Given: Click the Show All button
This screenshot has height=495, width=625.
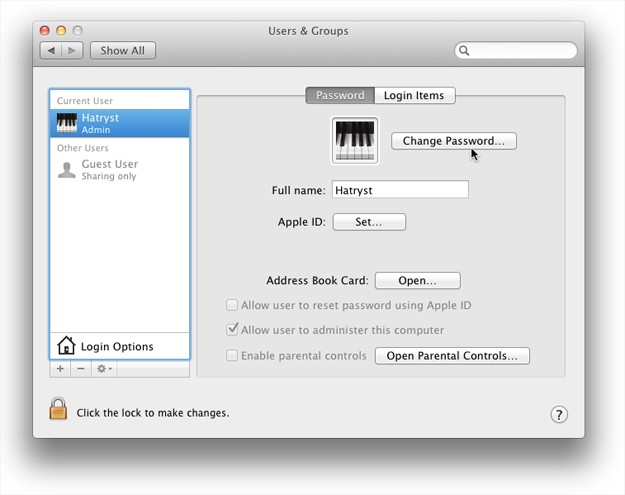Looking at the screenshot, I should click(123, 51).
